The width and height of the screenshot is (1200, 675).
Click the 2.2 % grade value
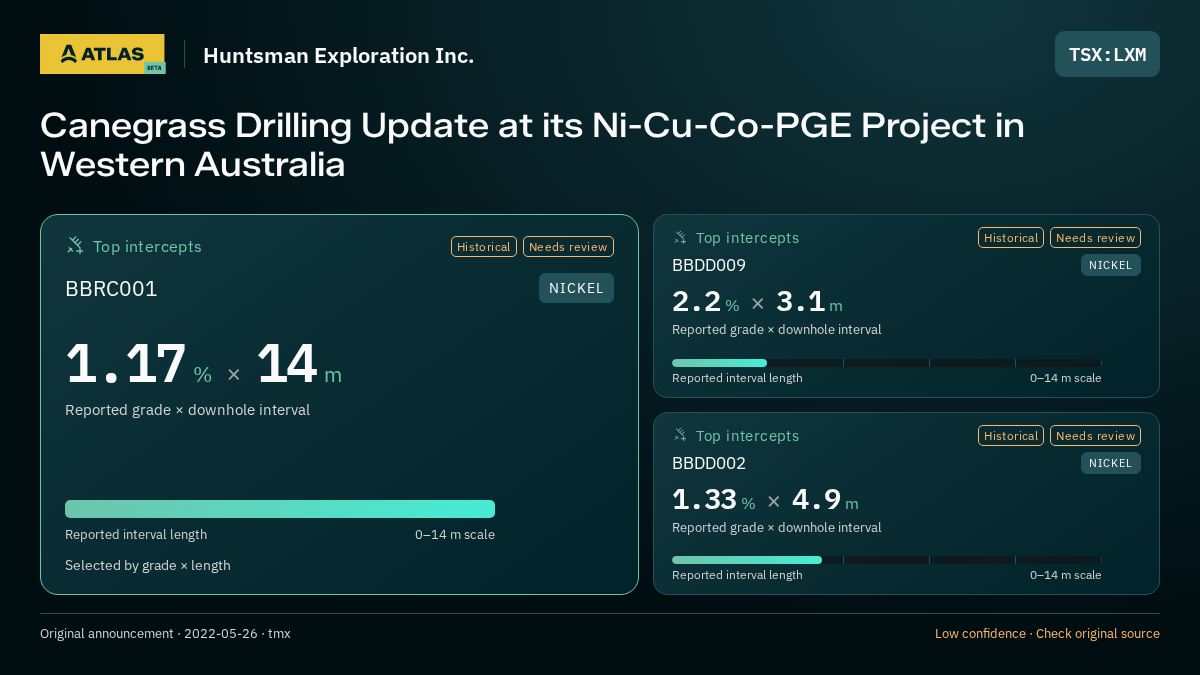[x=706, y=301]
